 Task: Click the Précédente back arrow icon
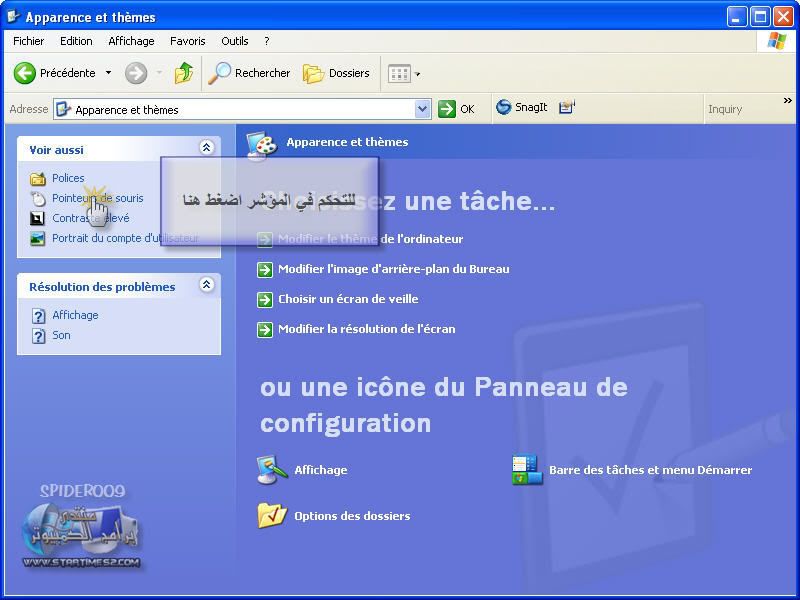(x=24, y=73)
